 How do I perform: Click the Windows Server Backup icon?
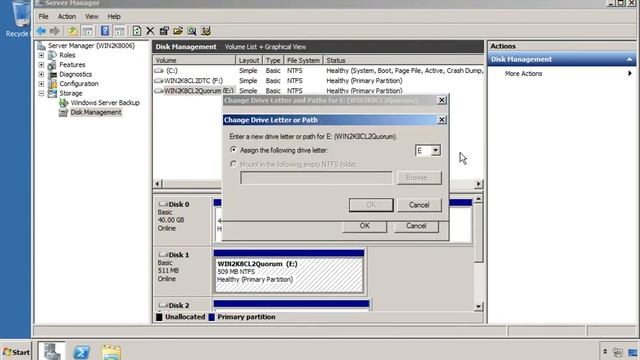(x=63, y=103)
